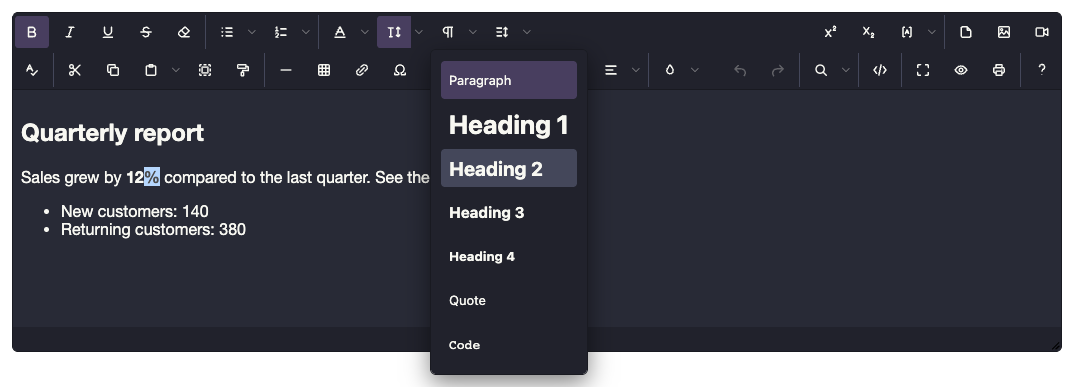
Task: Expand the class name dropdown arrow
Action: (932, 32)
